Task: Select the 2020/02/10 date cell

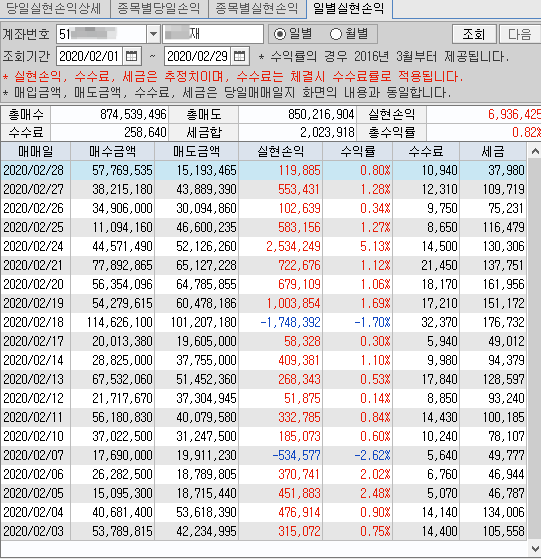Action: point(36,436)
